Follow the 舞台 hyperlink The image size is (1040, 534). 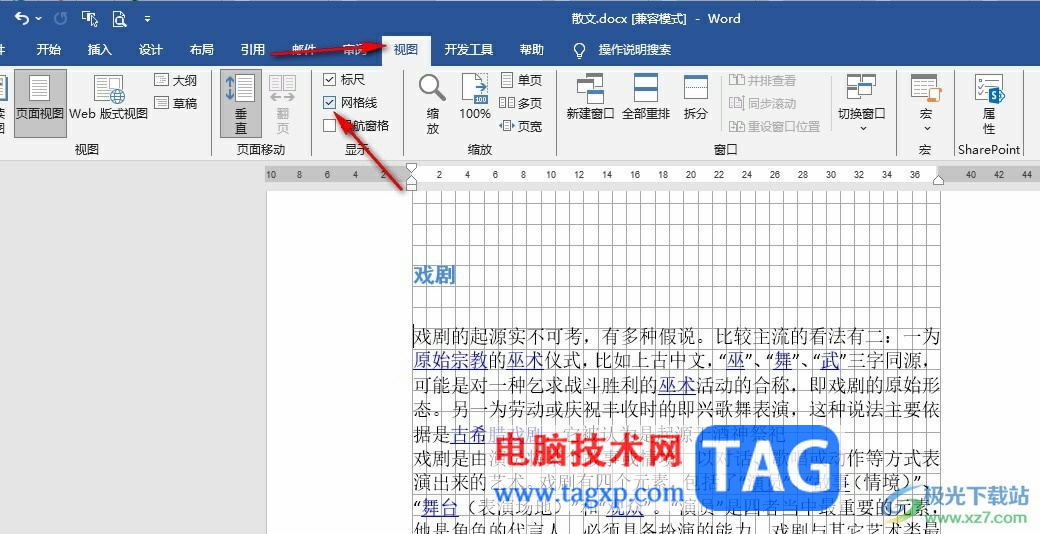click(440, 507)
